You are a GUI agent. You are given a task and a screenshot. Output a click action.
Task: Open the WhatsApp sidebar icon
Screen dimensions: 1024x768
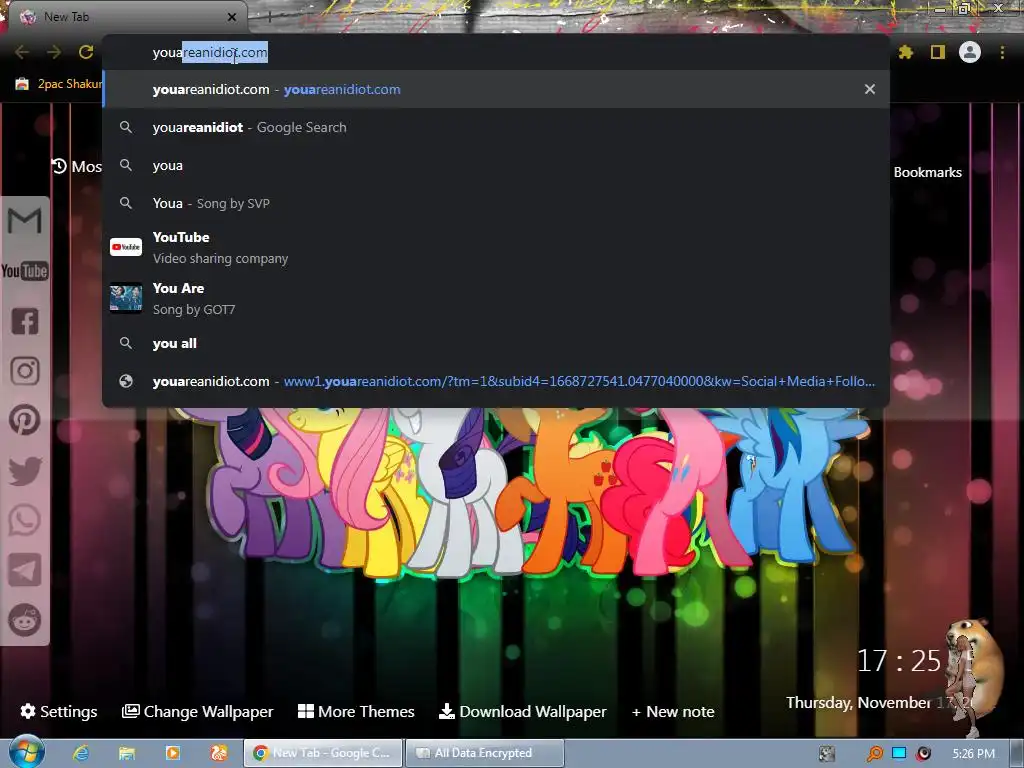(x=25, y=520)
